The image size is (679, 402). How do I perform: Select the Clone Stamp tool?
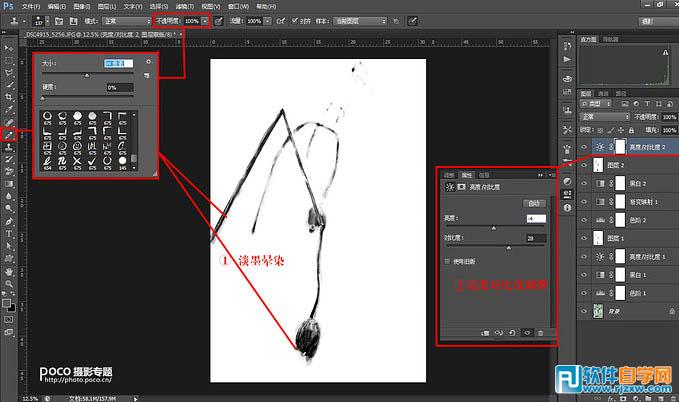(9, 147)
